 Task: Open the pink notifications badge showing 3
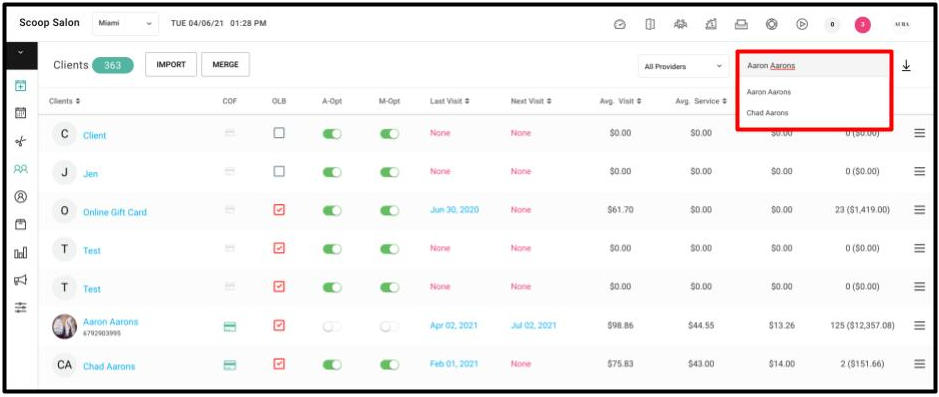click(x=862, y=24)
